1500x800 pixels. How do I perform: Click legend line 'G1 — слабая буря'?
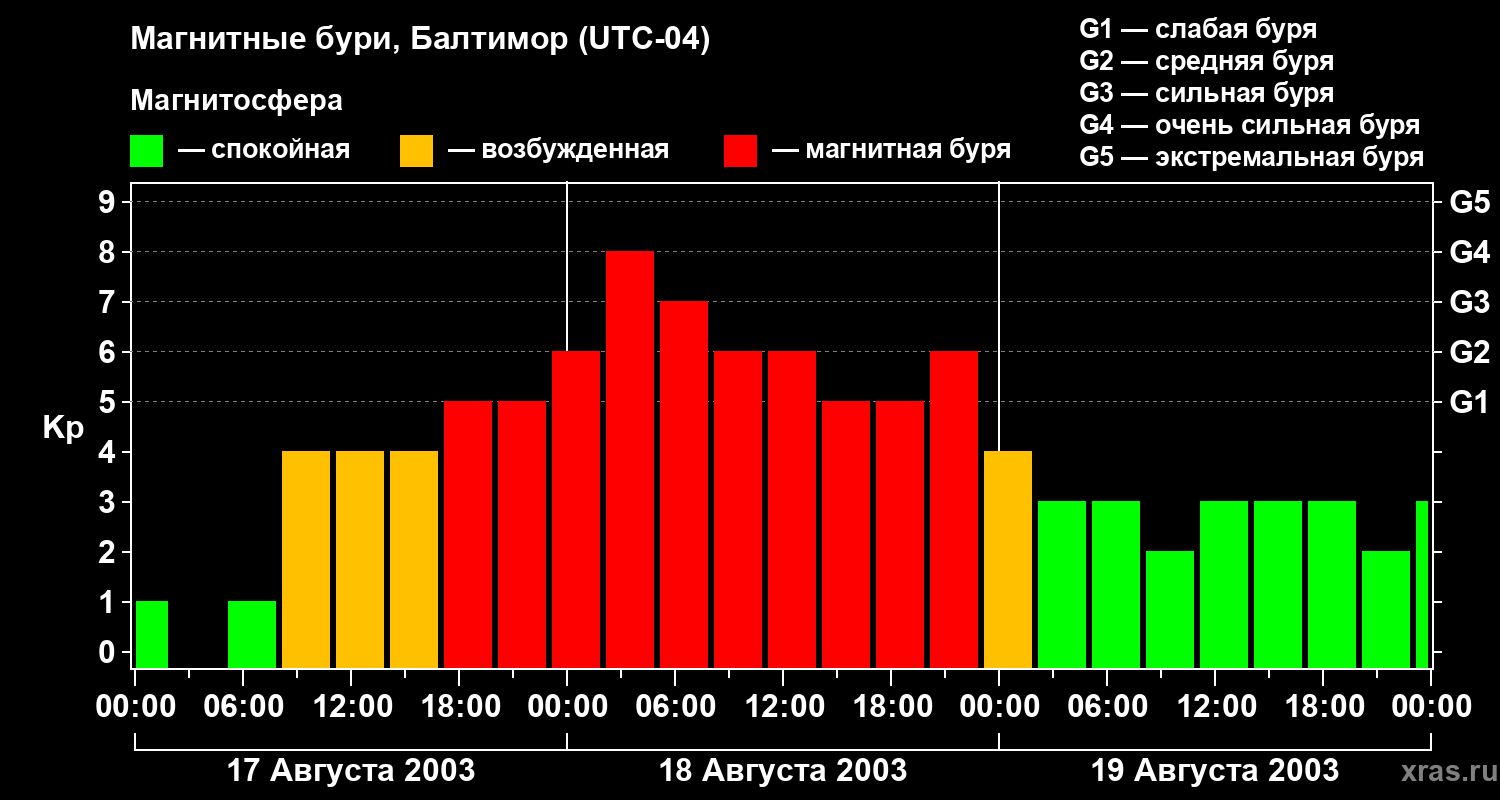(1198, 29)
